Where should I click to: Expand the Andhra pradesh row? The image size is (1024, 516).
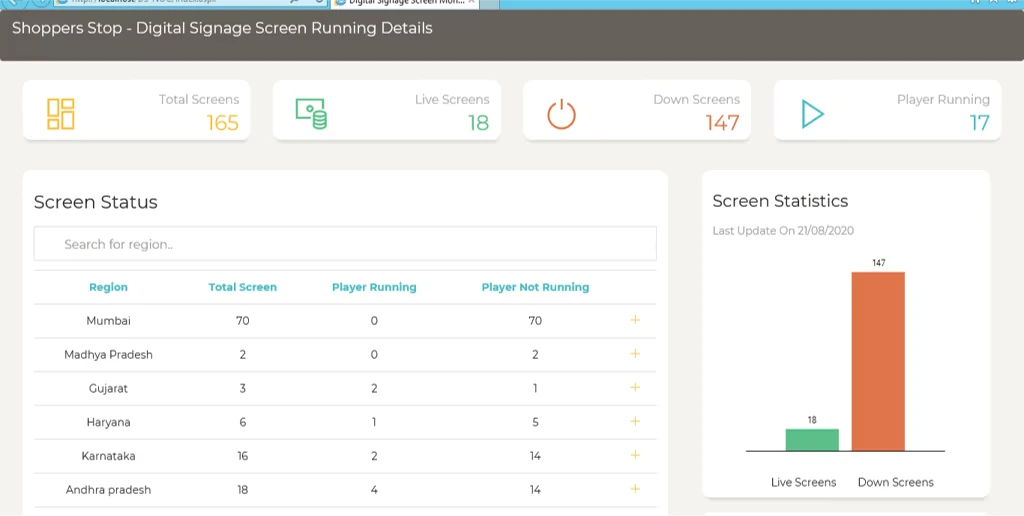635,489
